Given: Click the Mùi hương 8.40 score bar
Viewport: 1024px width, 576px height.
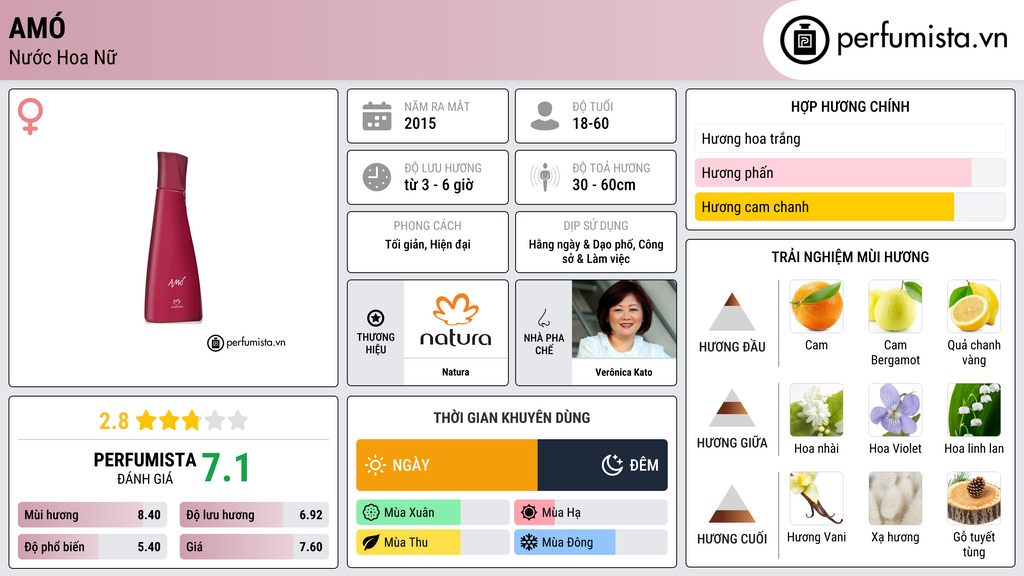Looking at the screenshot, I should [92, 515].
